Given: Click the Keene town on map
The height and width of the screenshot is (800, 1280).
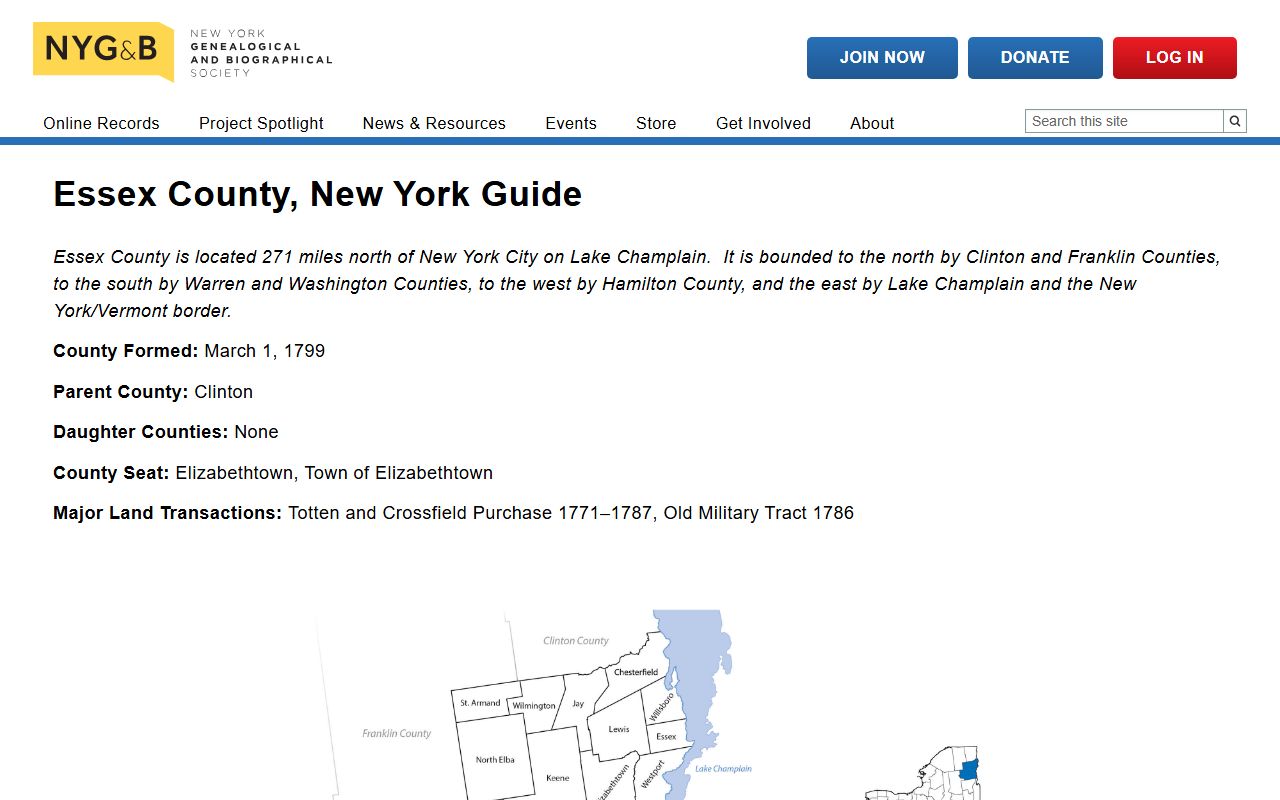Looking at the screenshot, I should [x=557, y=777].
